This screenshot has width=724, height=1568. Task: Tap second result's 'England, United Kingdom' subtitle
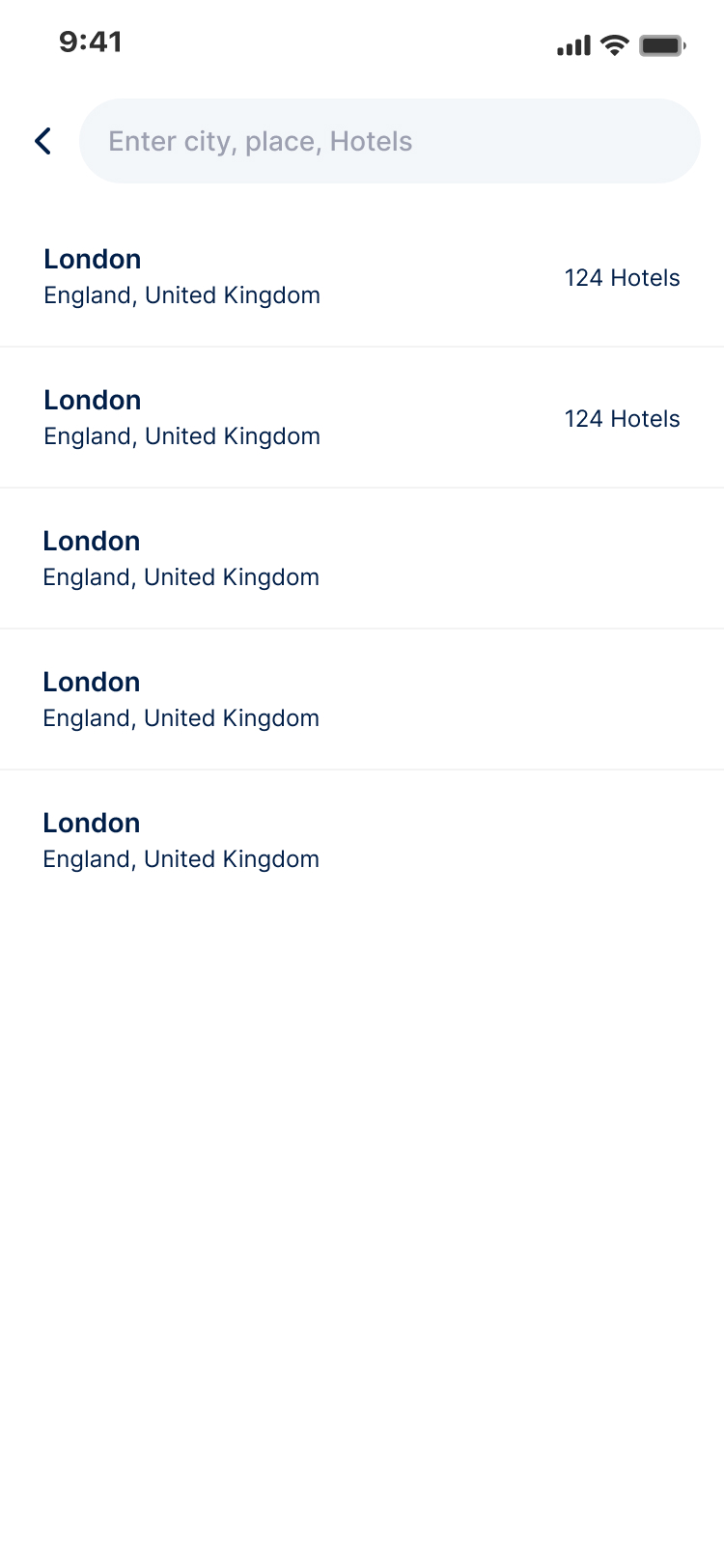(x=181, y=436)
